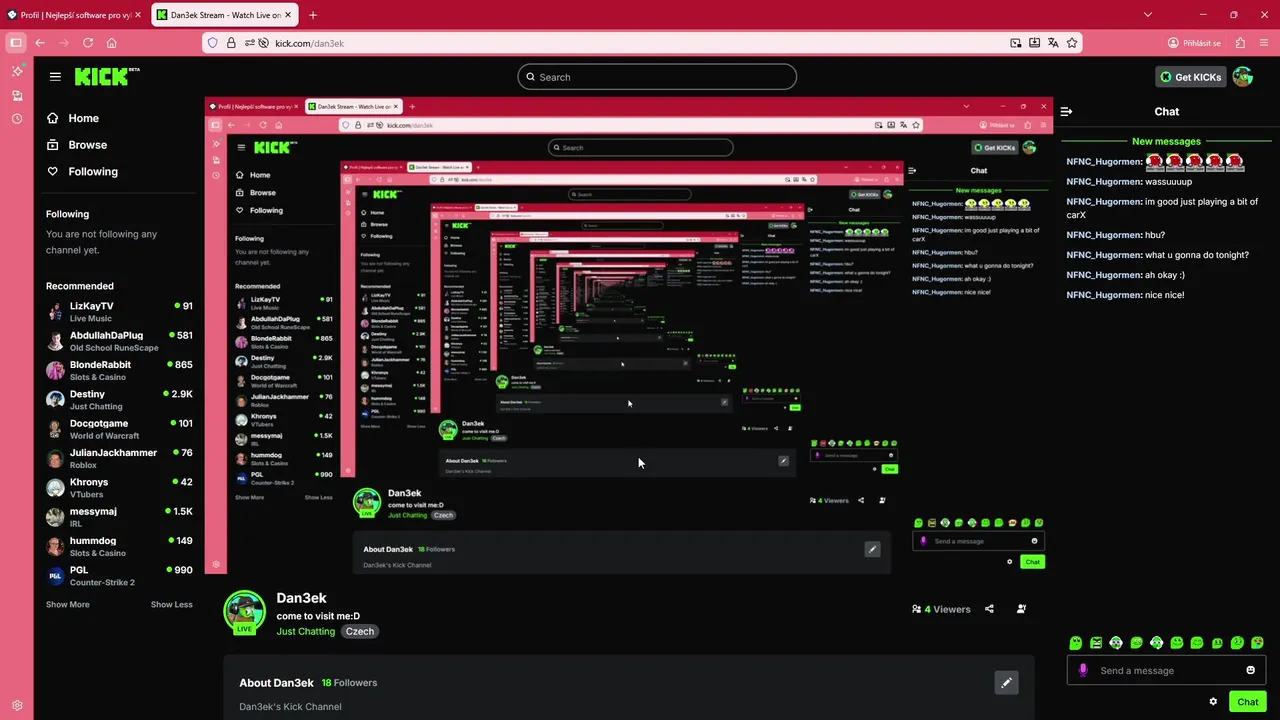Click the Send a message input

[x=1166, y=670]
